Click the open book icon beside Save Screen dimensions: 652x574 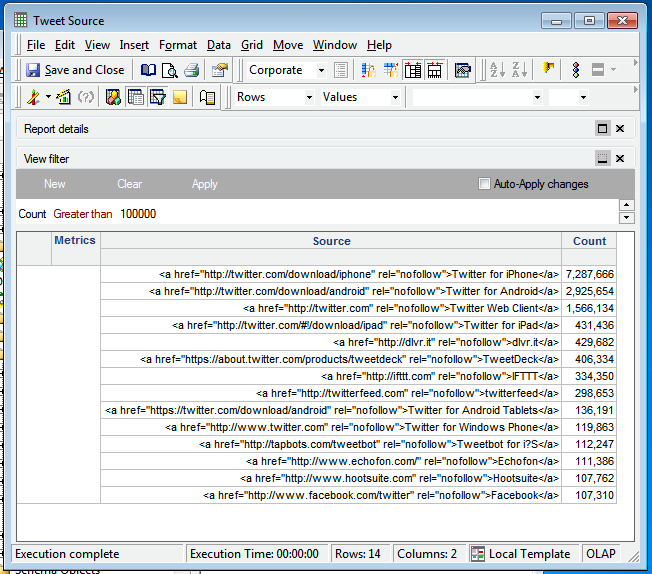pos(148,70)
